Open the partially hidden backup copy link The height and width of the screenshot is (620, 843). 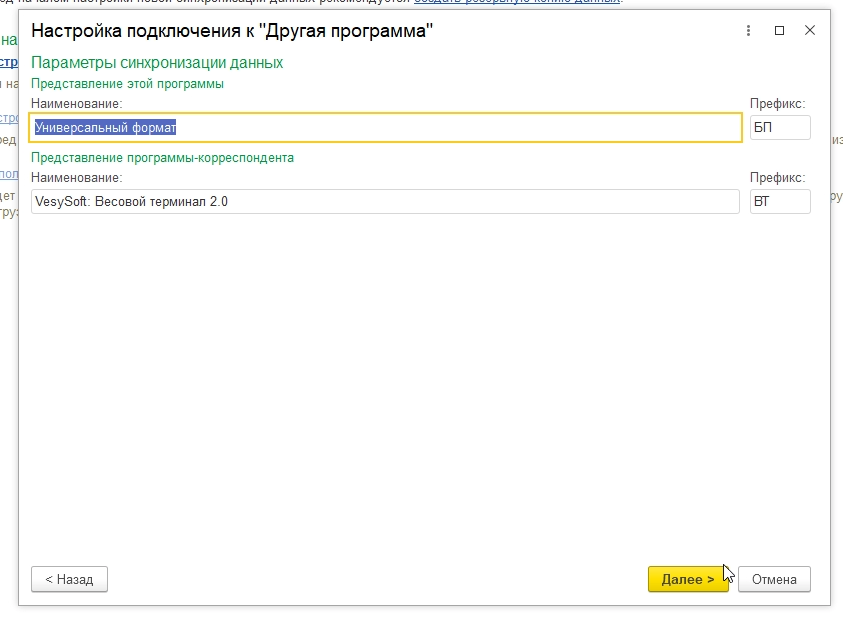517,3
